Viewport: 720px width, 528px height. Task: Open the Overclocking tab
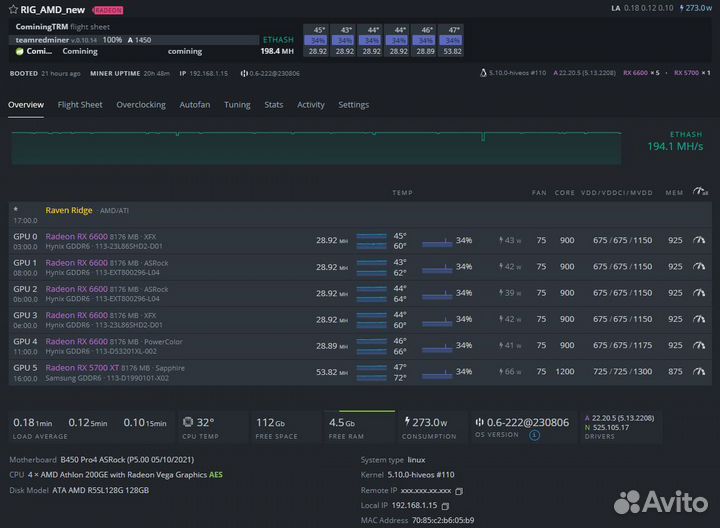coord(141,105)
